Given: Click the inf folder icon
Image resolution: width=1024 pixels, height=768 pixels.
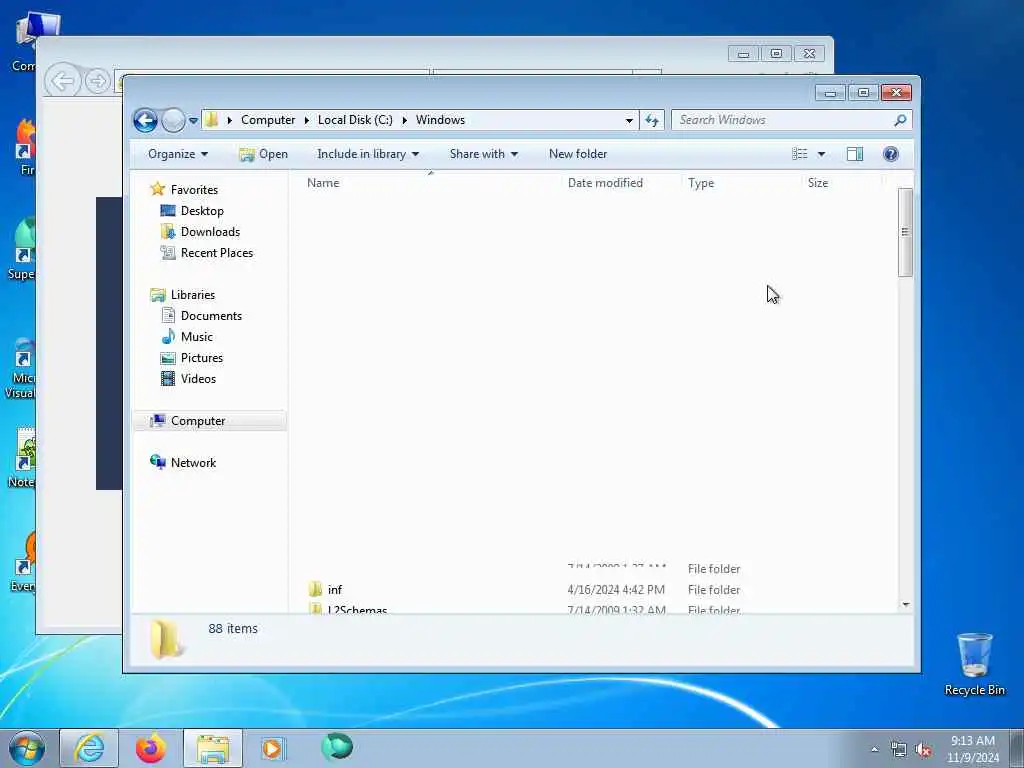Looking at the screenshot, I should click(x=315, y=590).
